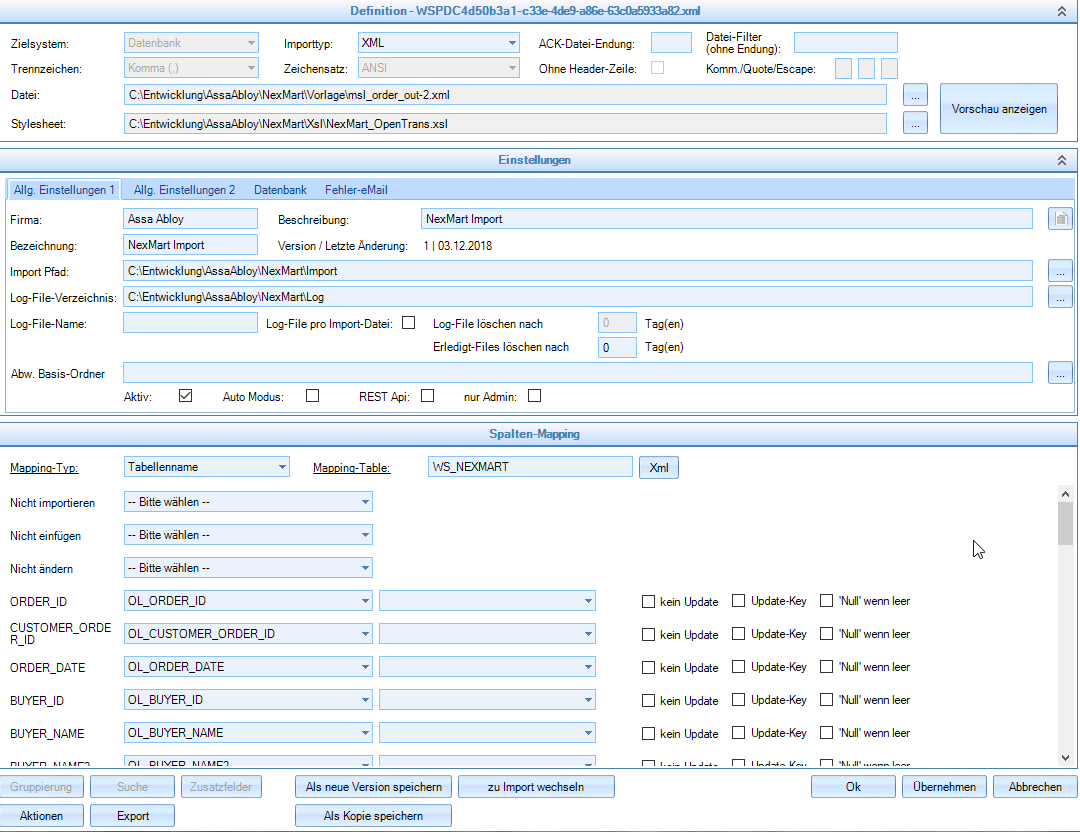Viewport: 1080px width, 832px height.
Task: Click browse button next to Datei path
Action: [915, 95]
